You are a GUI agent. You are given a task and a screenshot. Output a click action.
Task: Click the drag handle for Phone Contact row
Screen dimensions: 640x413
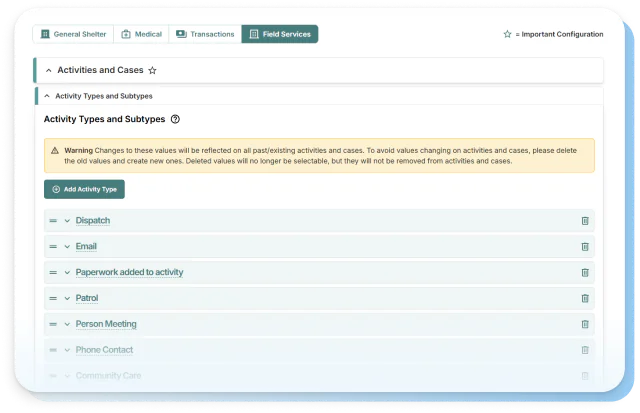[x=53, y=350]
